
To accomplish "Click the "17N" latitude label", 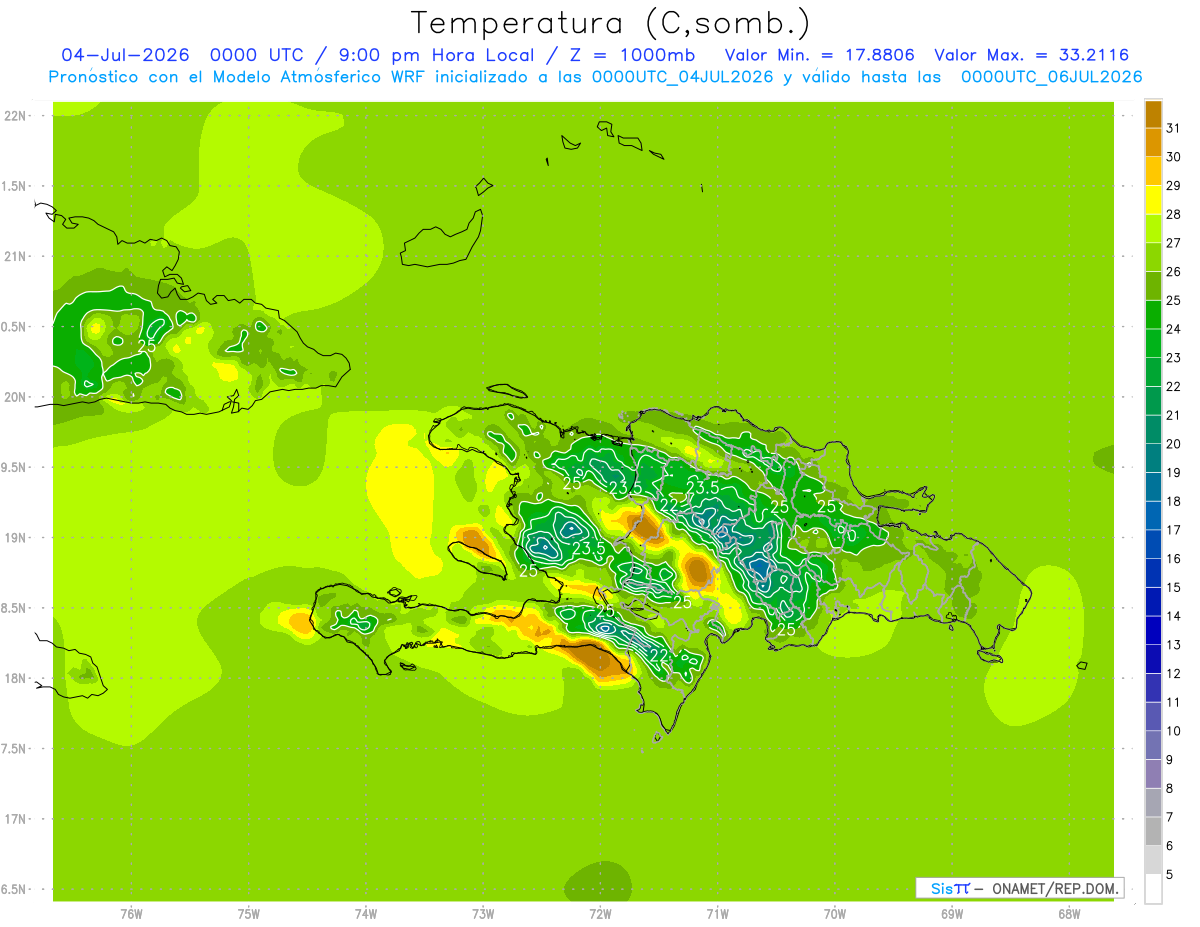I will (x=16, y=819).
